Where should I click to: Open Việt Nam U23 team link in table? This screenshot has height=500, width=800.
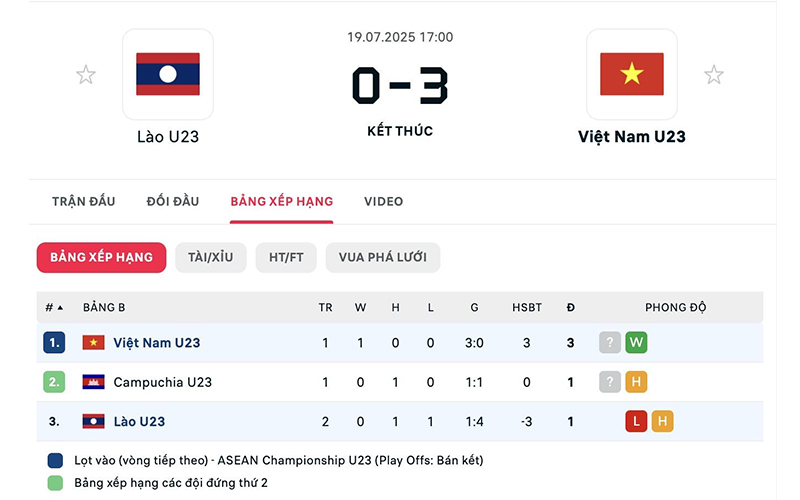tap(157, 343)
